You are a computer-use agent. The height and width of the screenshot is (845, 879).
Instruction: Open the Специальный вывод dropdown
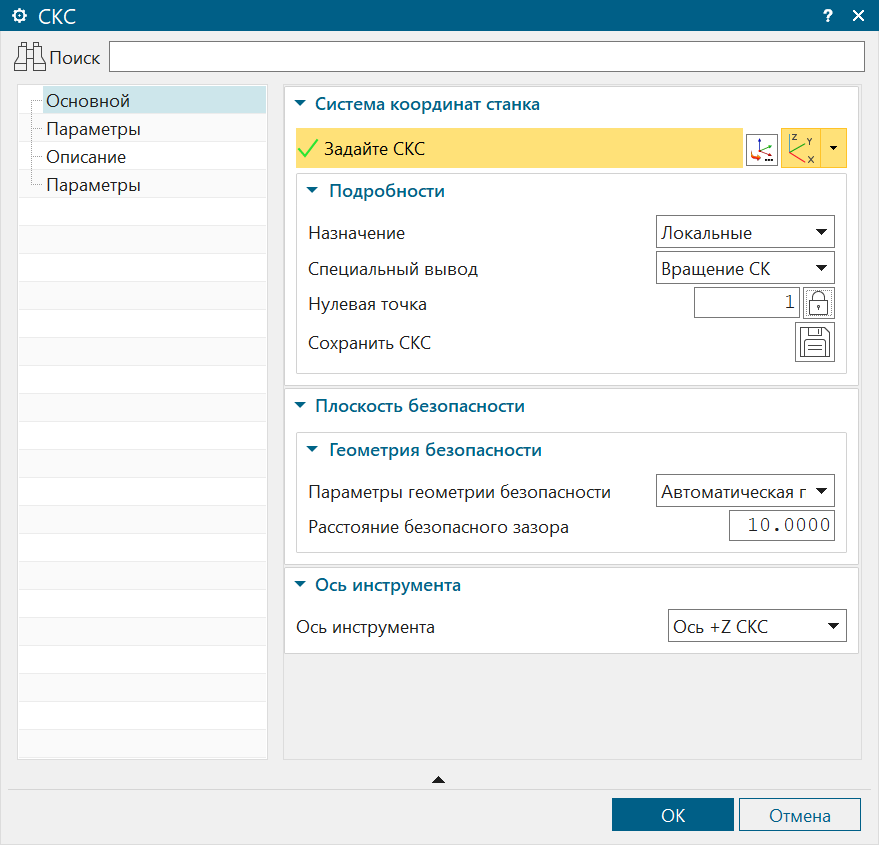click(745, 269)
